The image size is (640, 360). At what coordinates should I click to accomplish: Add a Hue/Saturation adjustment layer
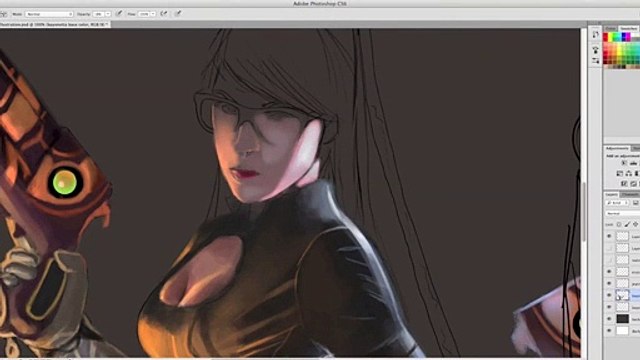[620, 173]
